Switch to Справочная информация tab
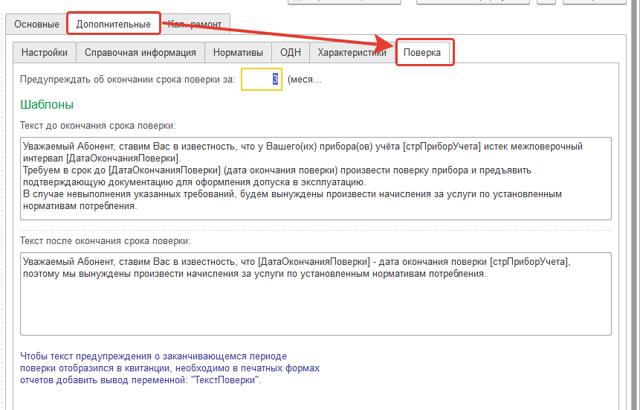 click(140, 52)
